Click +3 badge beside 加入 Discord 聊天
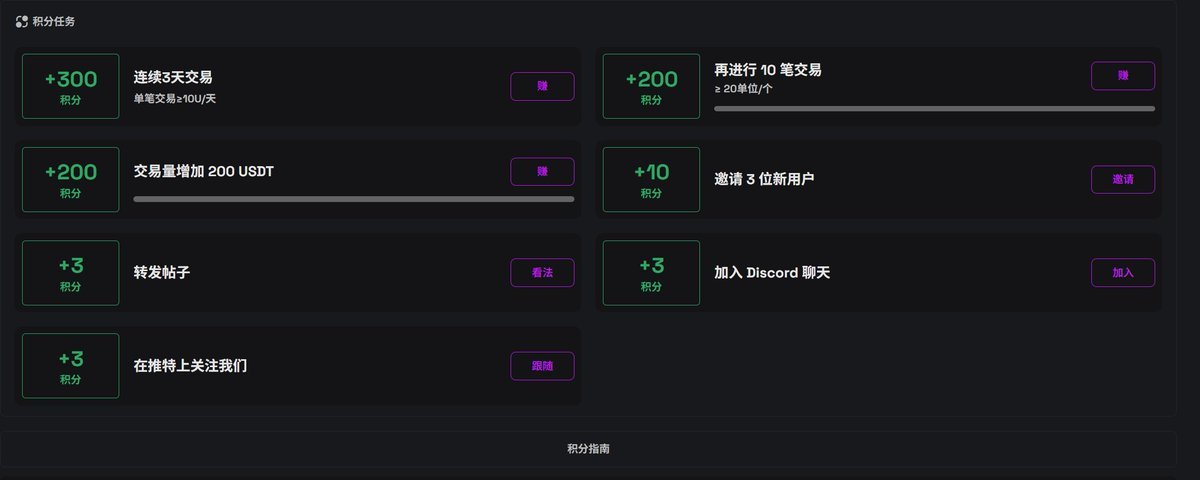Image resolution: width=1200 pixels, height=480 pixels. coord(651,272)
